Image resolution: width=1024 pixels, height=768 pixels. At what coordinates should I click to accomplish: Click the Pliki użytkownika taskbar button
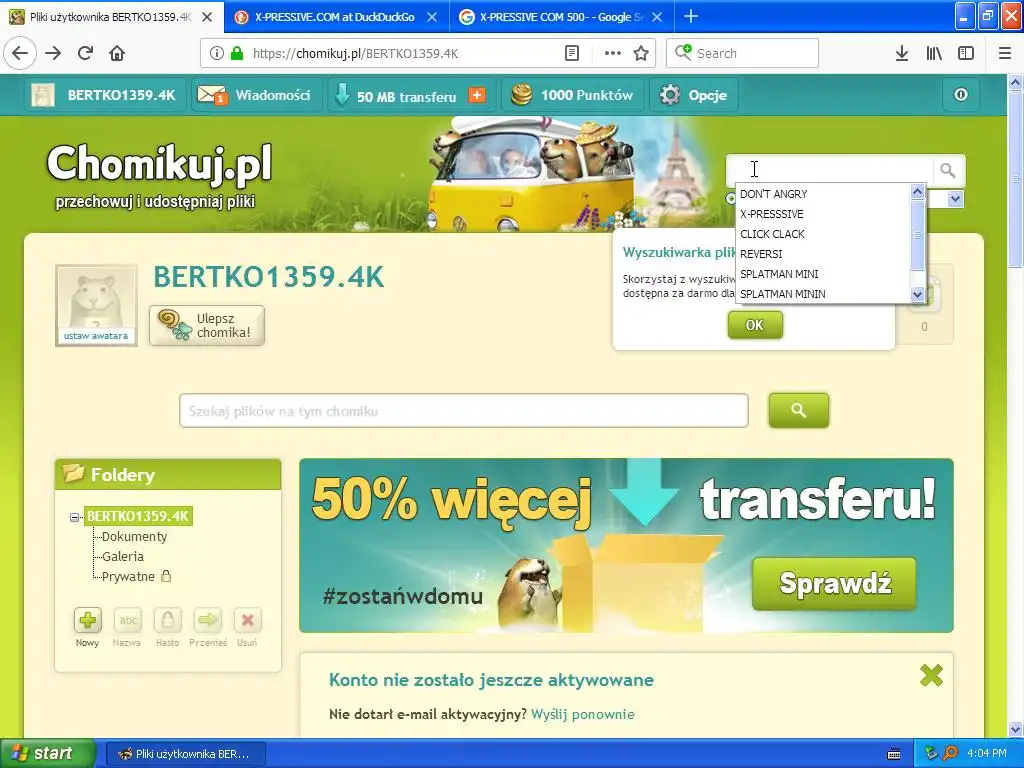click(x=185, y=754)
